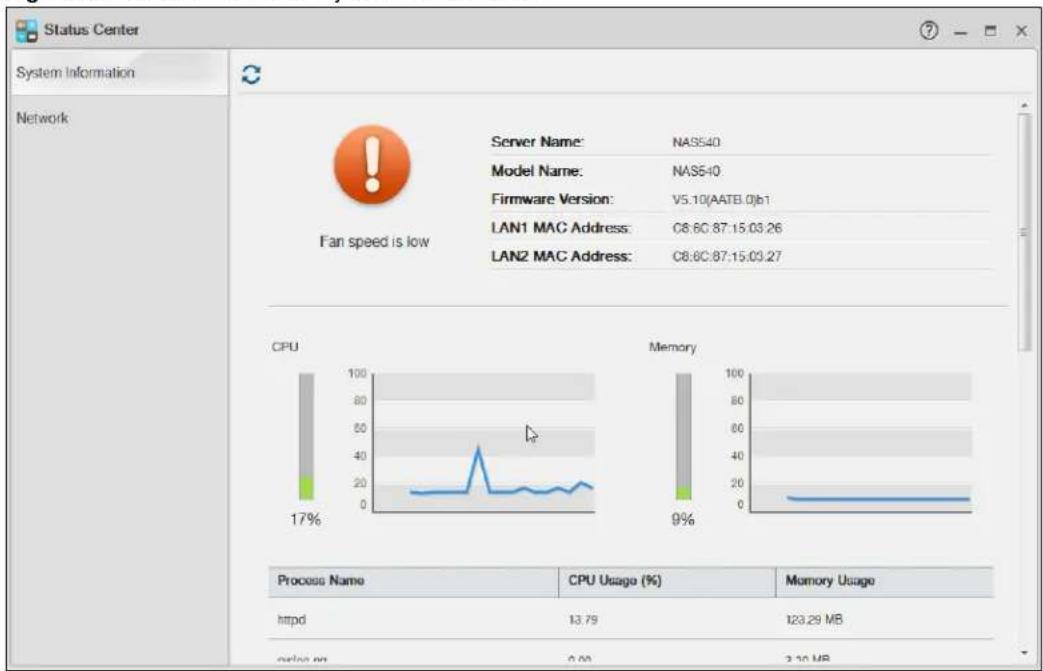Click the Status Center window title
The width and height of the screenshot is (1043, 671).
coord(91,30)
